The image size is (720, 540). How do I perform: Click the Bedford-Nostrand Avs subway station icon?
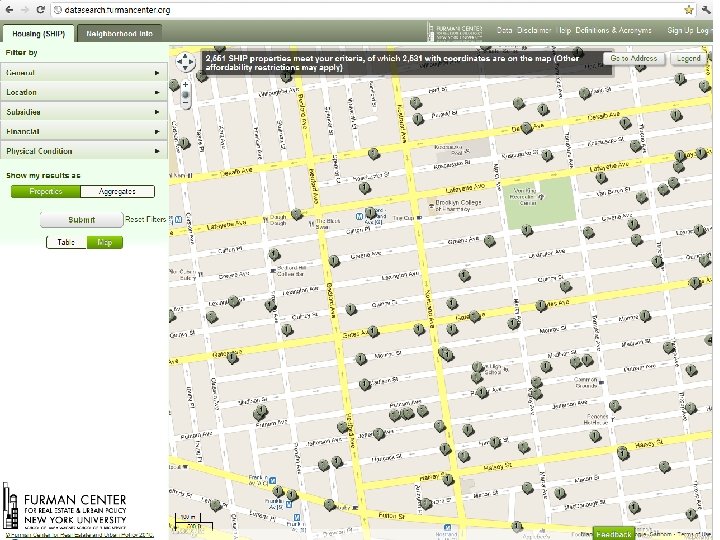click(360, 216)
